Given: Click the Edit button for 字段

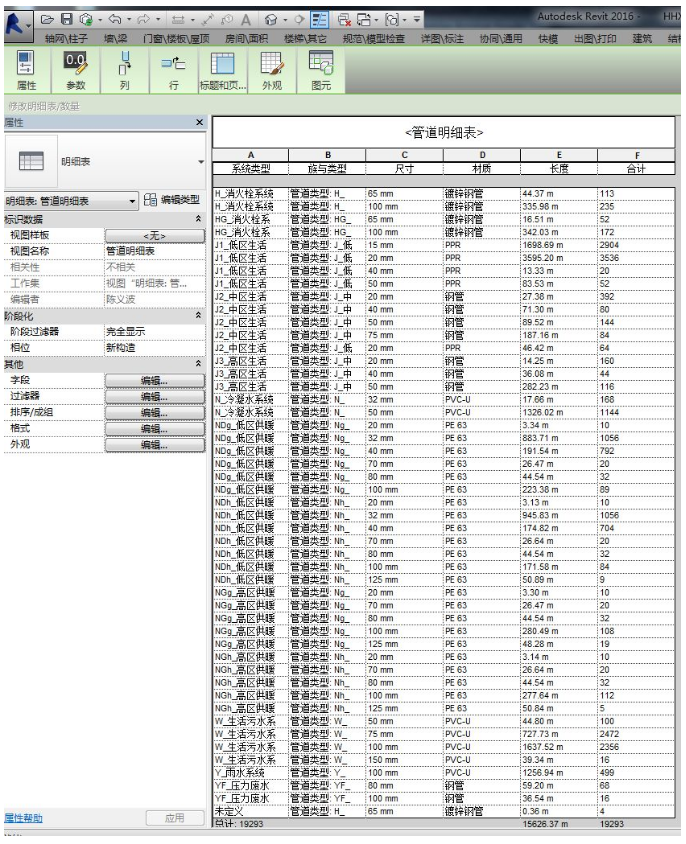Looking at the screenshot, I should tap(155, 381).
